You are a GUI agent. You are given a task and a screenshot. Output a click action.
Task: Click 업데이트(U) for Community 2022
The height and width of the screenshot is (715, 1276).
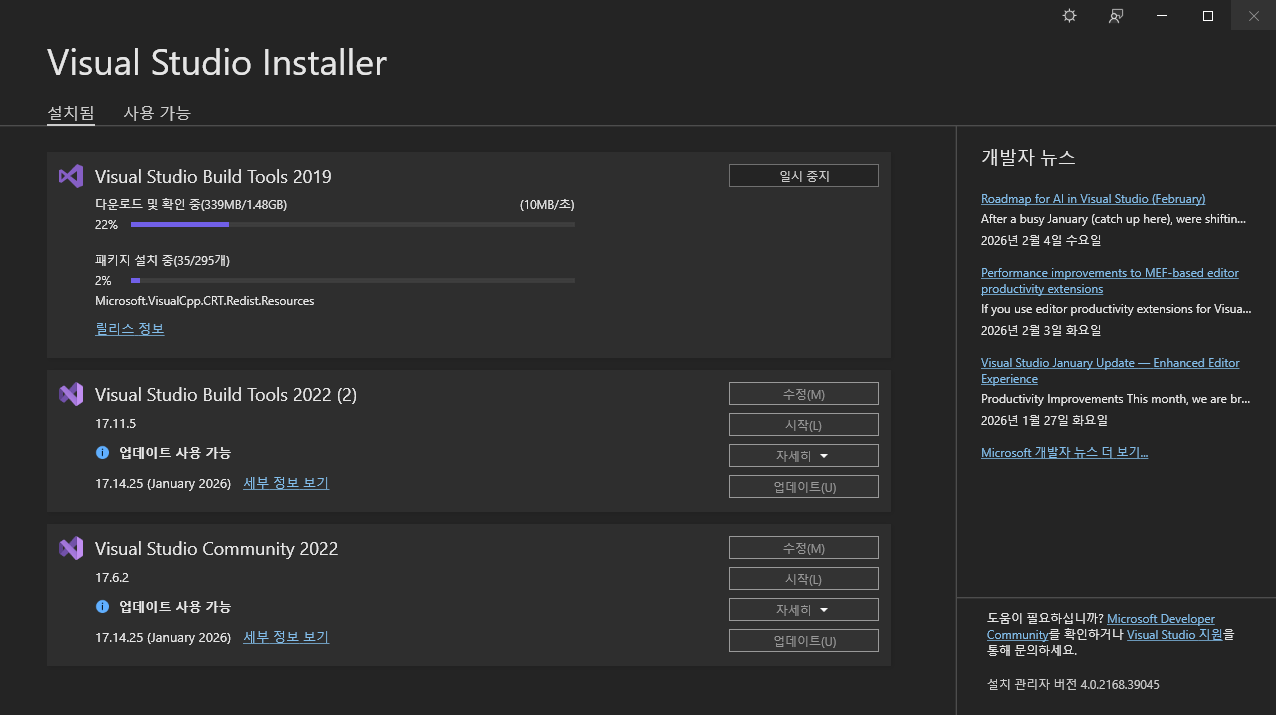point(804,641)
